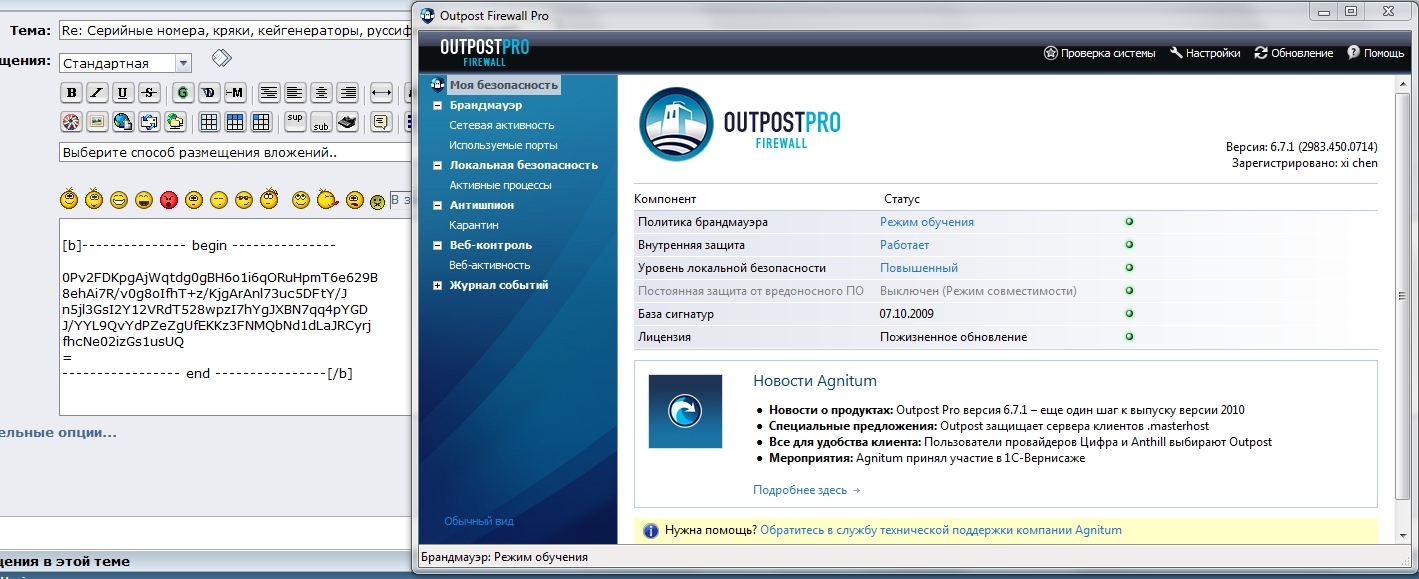
Task: Click inside the forum message text area
Action: pyautogui.click(x=236, y=315)
